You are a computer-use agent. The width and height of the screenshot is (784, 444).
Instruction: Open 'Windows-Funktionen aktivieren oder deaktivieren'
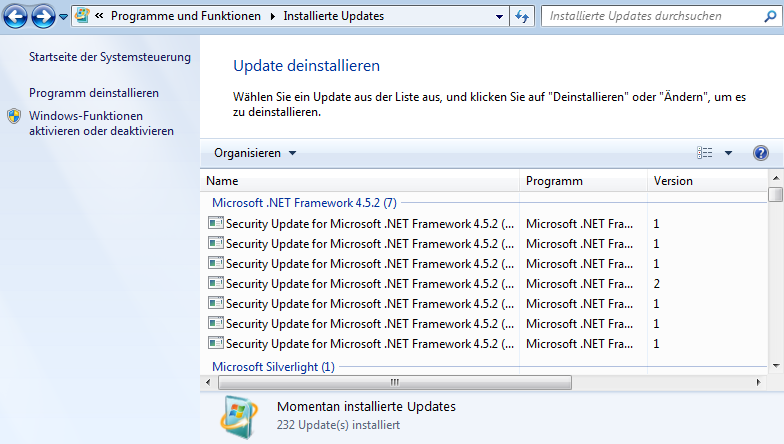click(x=101, y=123)
